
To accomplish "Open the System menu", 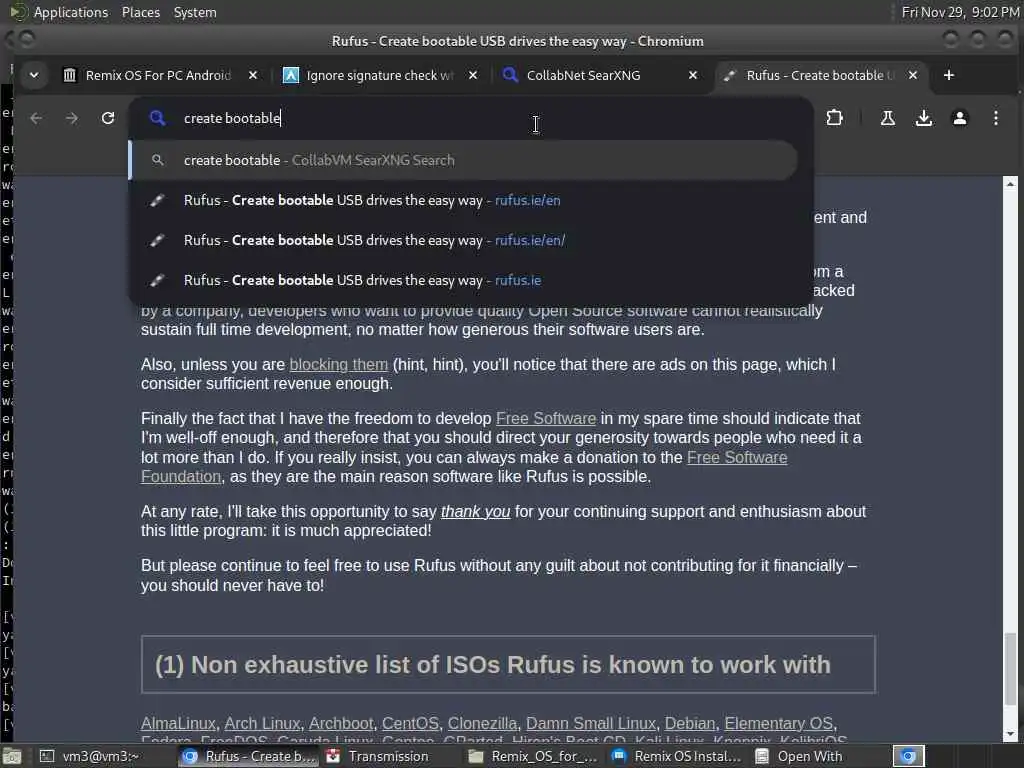I will pyautogui.click(x=195, y=12).
